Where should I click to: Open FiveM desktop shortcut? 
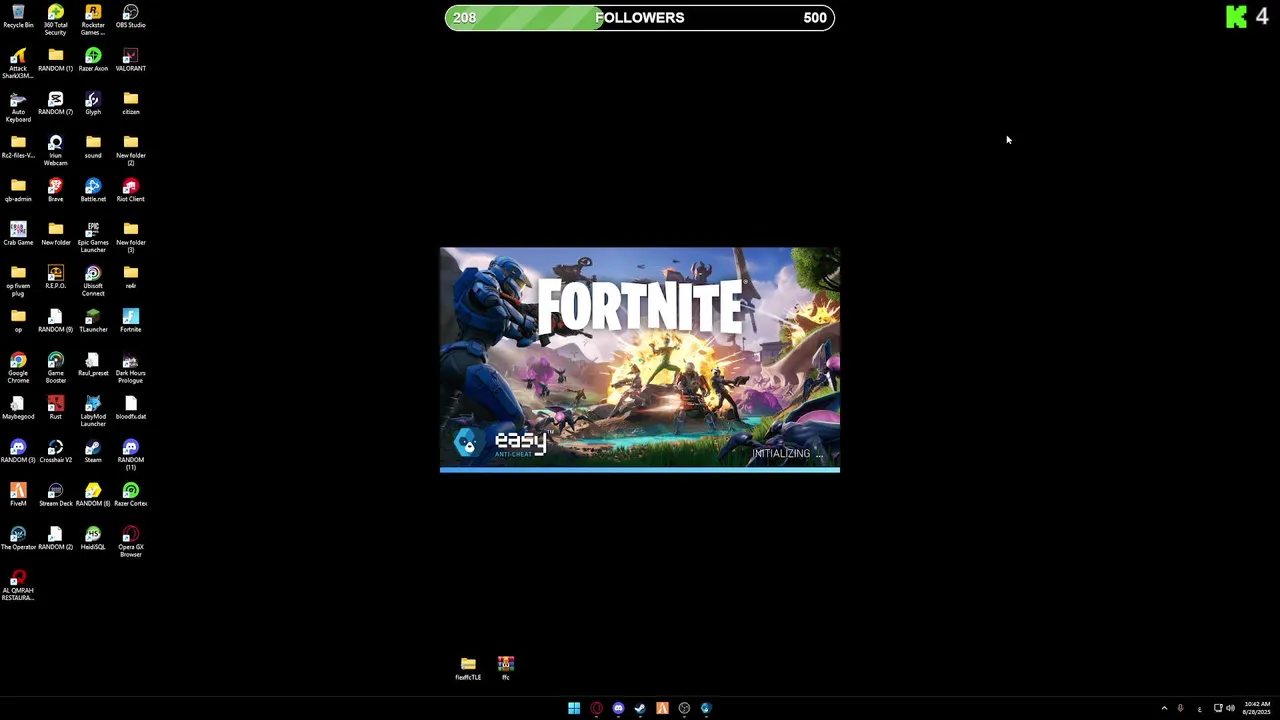18,495
